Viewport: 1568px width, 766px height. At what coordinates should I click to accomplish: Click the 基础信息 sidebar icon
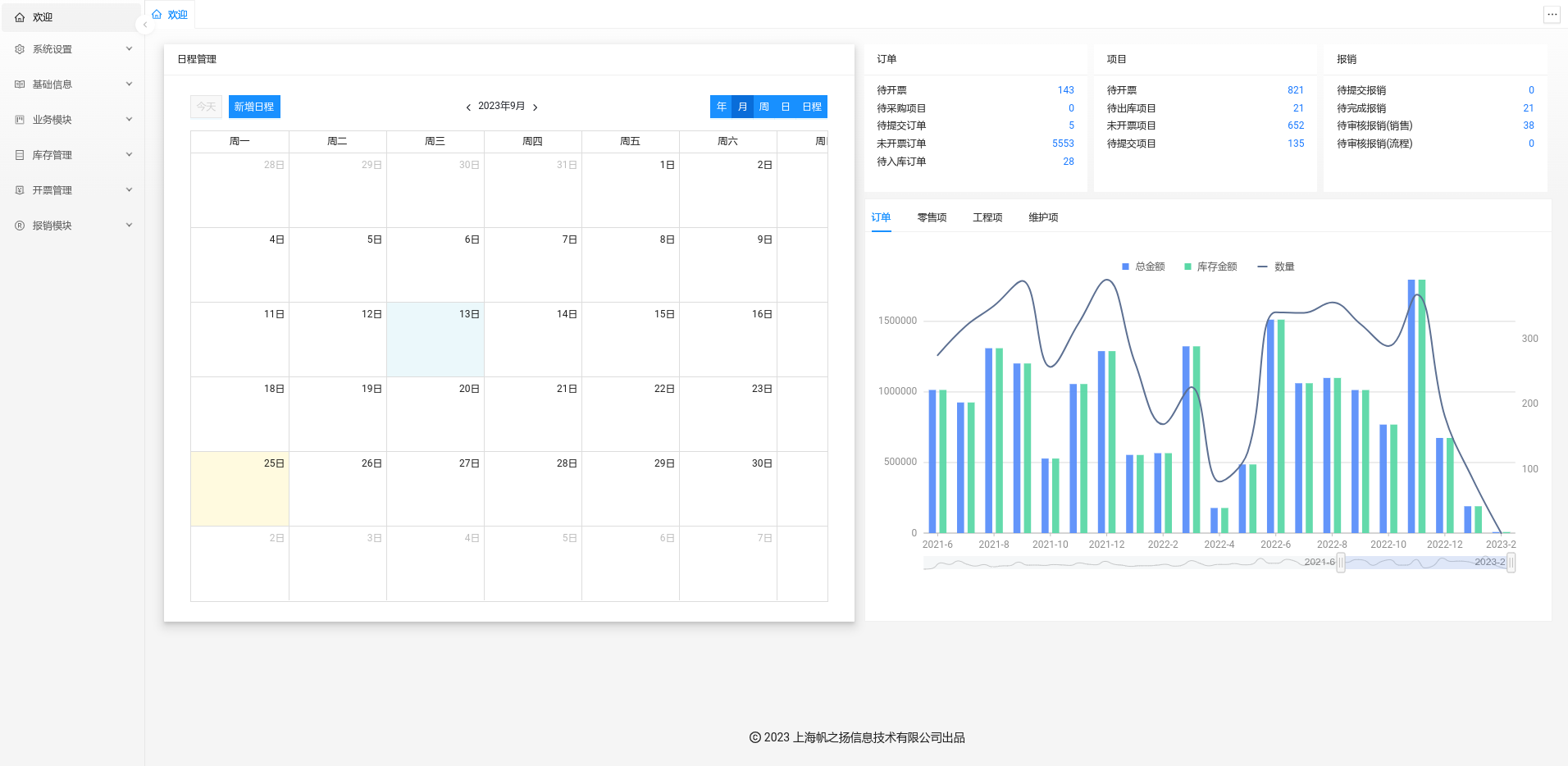(x=20, y=84)
